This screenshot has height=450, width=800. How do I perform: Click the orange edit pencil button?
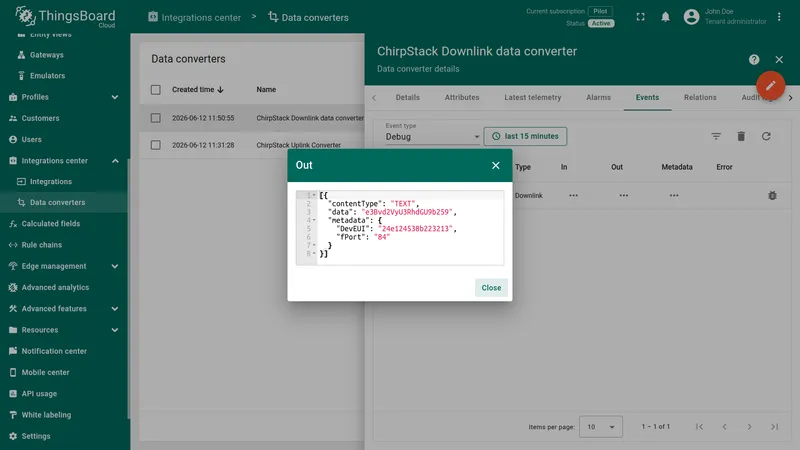[770, 85]
